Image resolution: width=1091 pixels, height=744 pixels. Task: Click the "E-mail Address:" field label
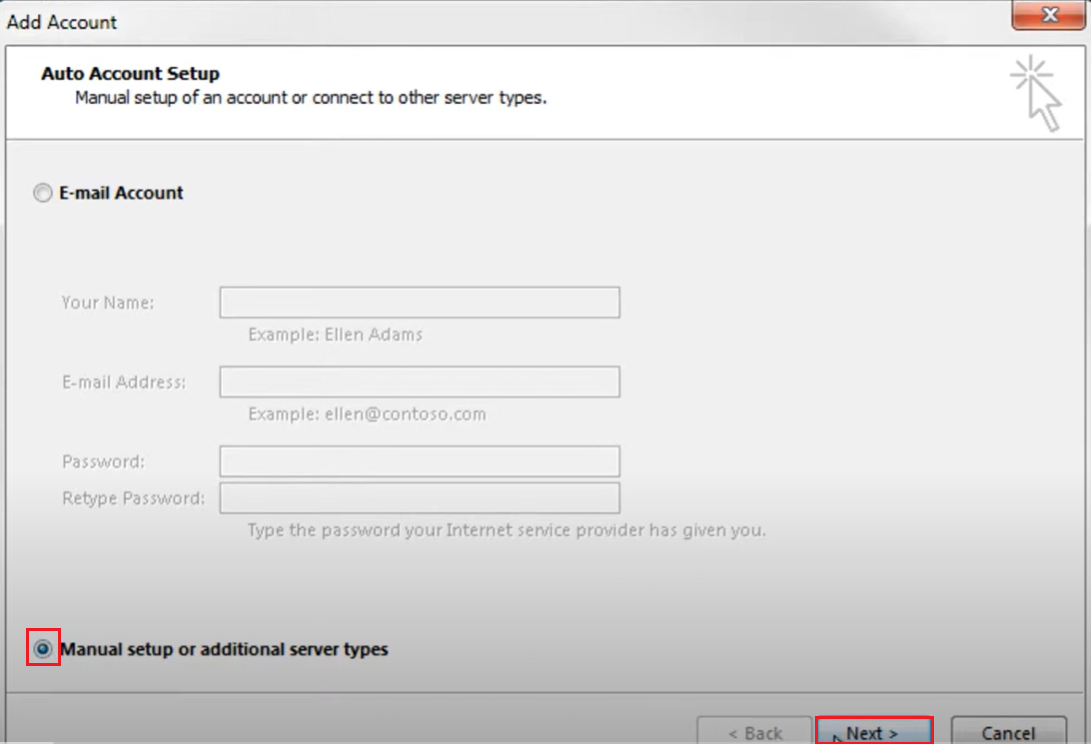[124, 382]
